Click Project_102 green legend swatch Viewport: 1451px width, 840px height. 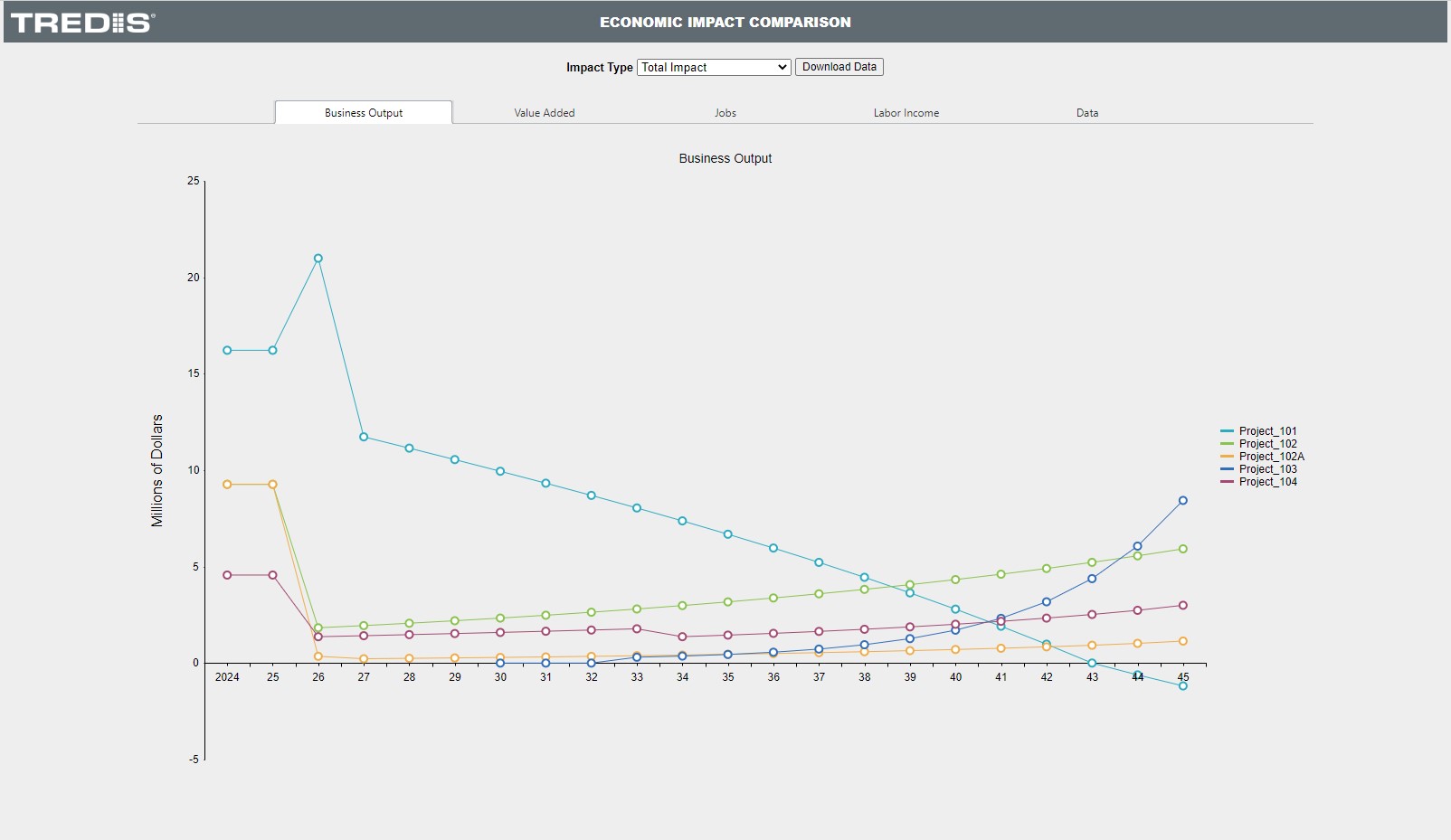[1227, 444]
